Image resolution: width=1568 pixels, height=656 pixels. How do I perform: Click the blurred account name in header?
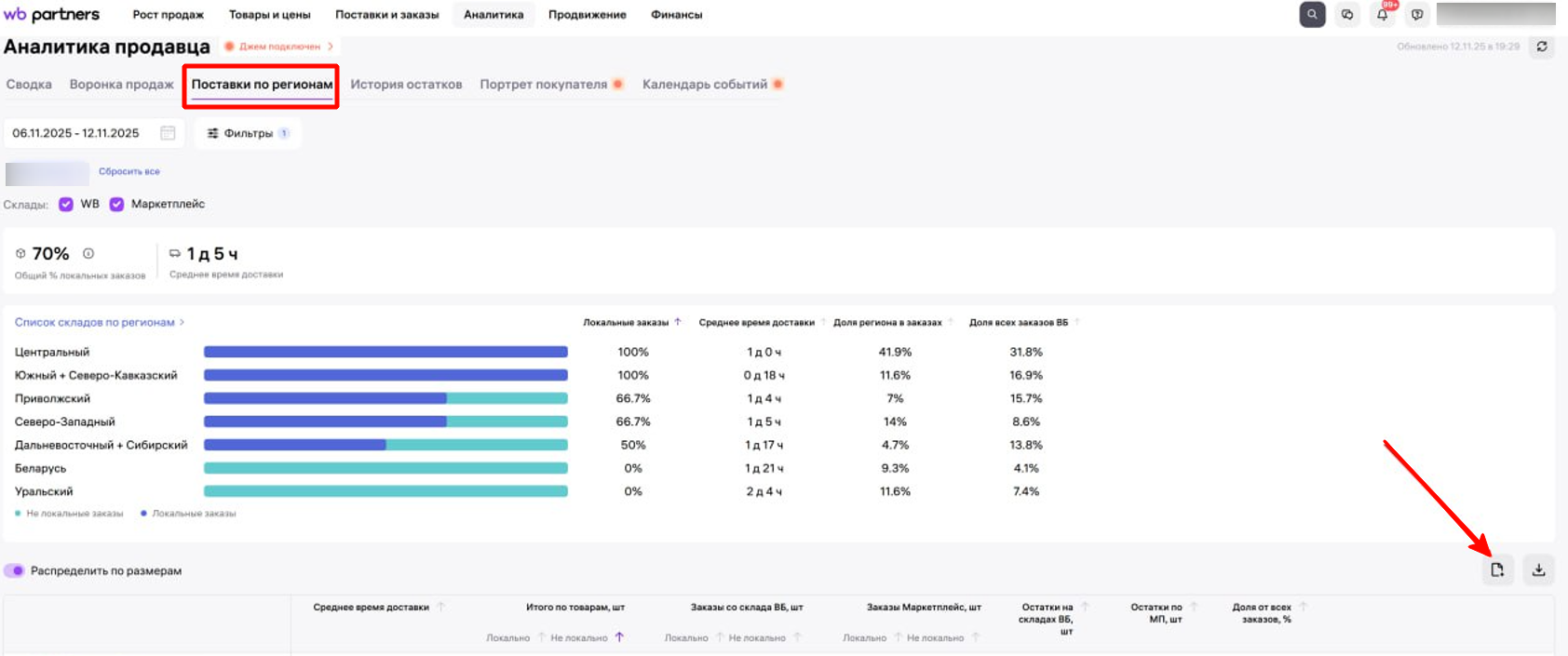1495,14
